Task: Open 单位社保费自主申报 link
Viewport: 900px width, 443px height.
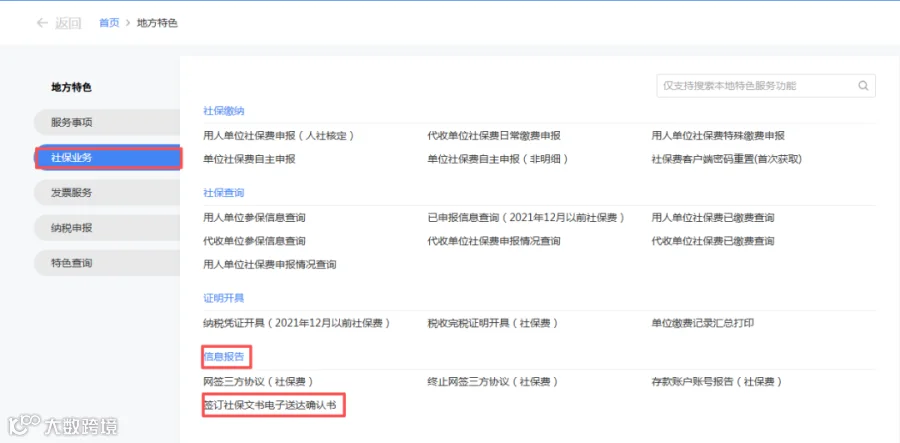Action: click(x=249, y=160)
